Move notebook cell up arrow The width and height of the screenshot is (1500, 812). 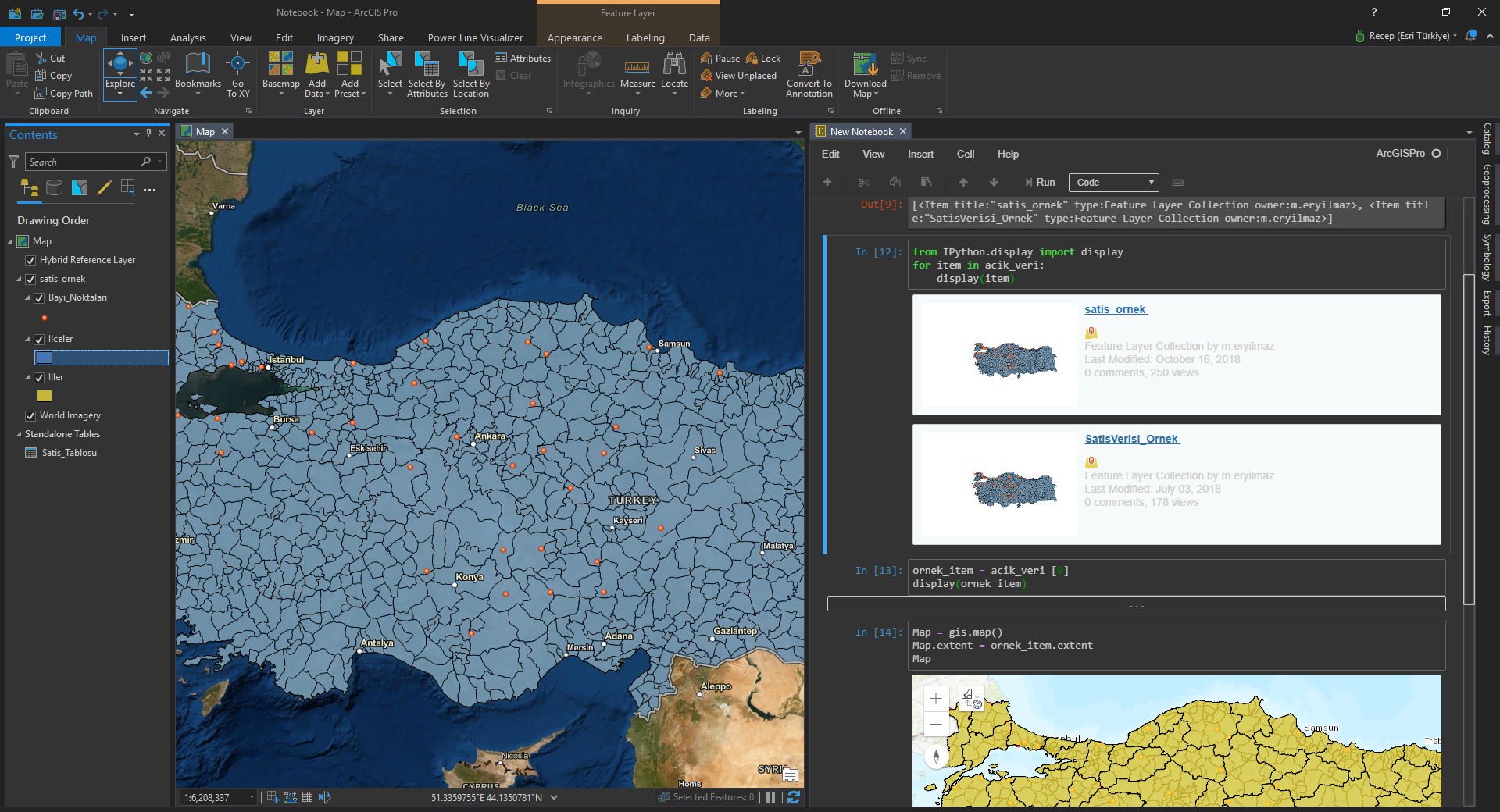(x=963, y=182)
